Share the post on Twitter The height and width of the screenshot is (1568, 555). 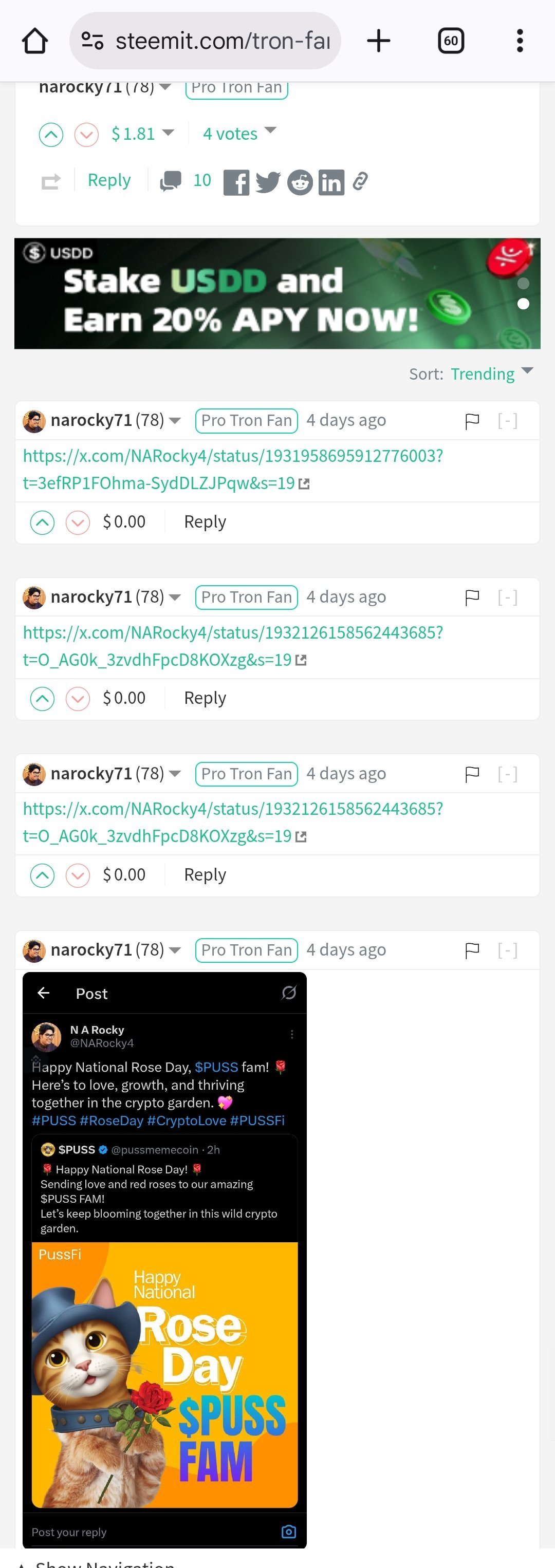268,182
